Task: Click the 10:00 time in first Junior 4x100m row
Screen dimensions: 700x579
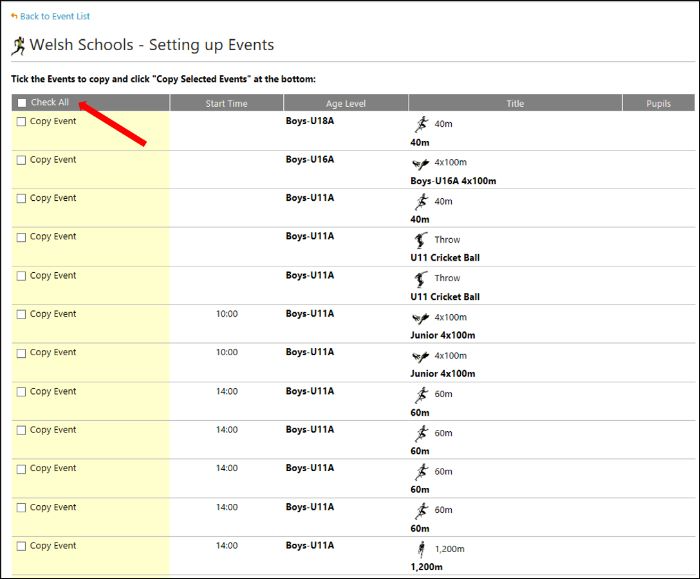Action: (227, 314)
